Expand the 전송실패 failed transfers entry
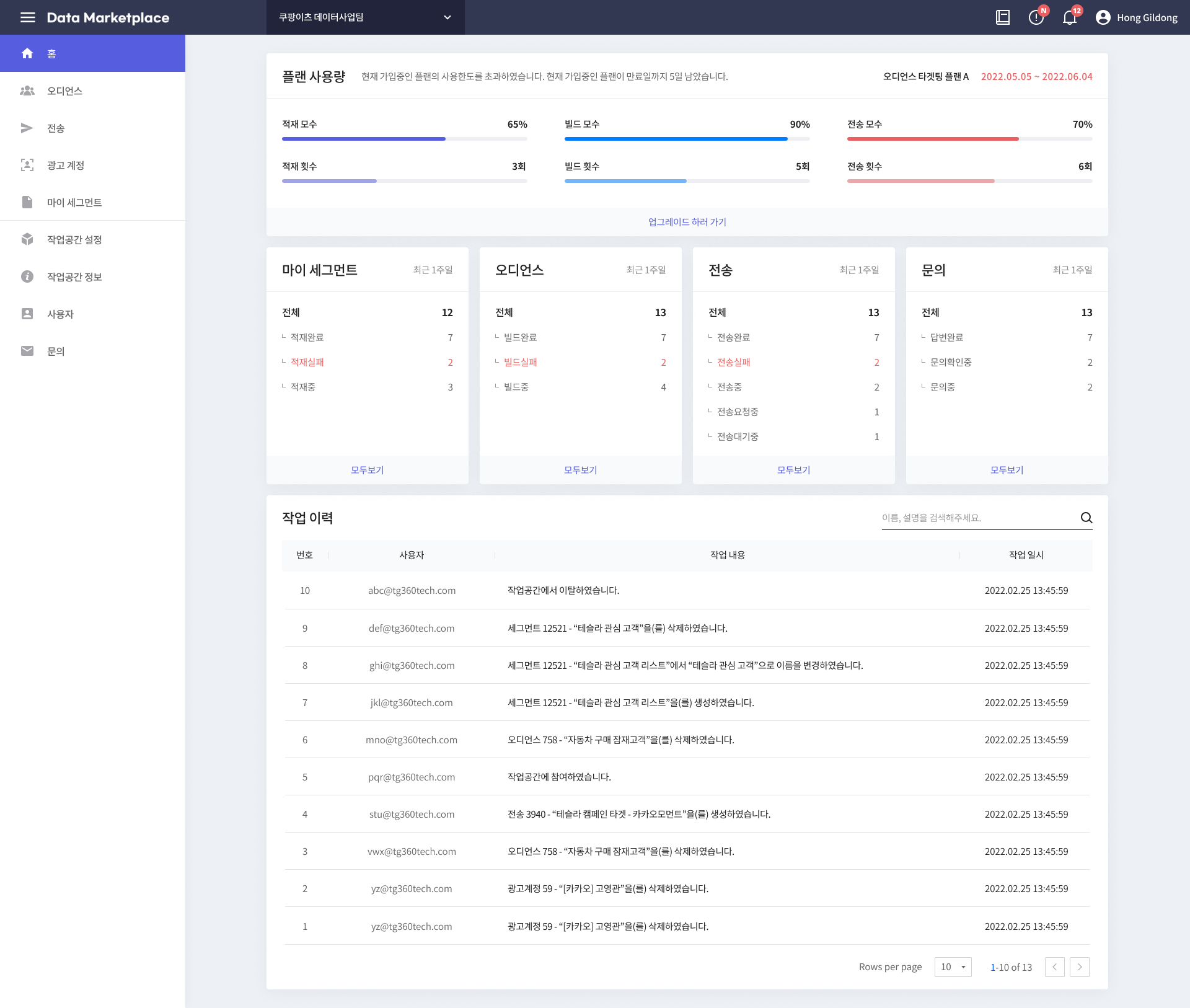 pyautogui.click(x=734, y=362)
